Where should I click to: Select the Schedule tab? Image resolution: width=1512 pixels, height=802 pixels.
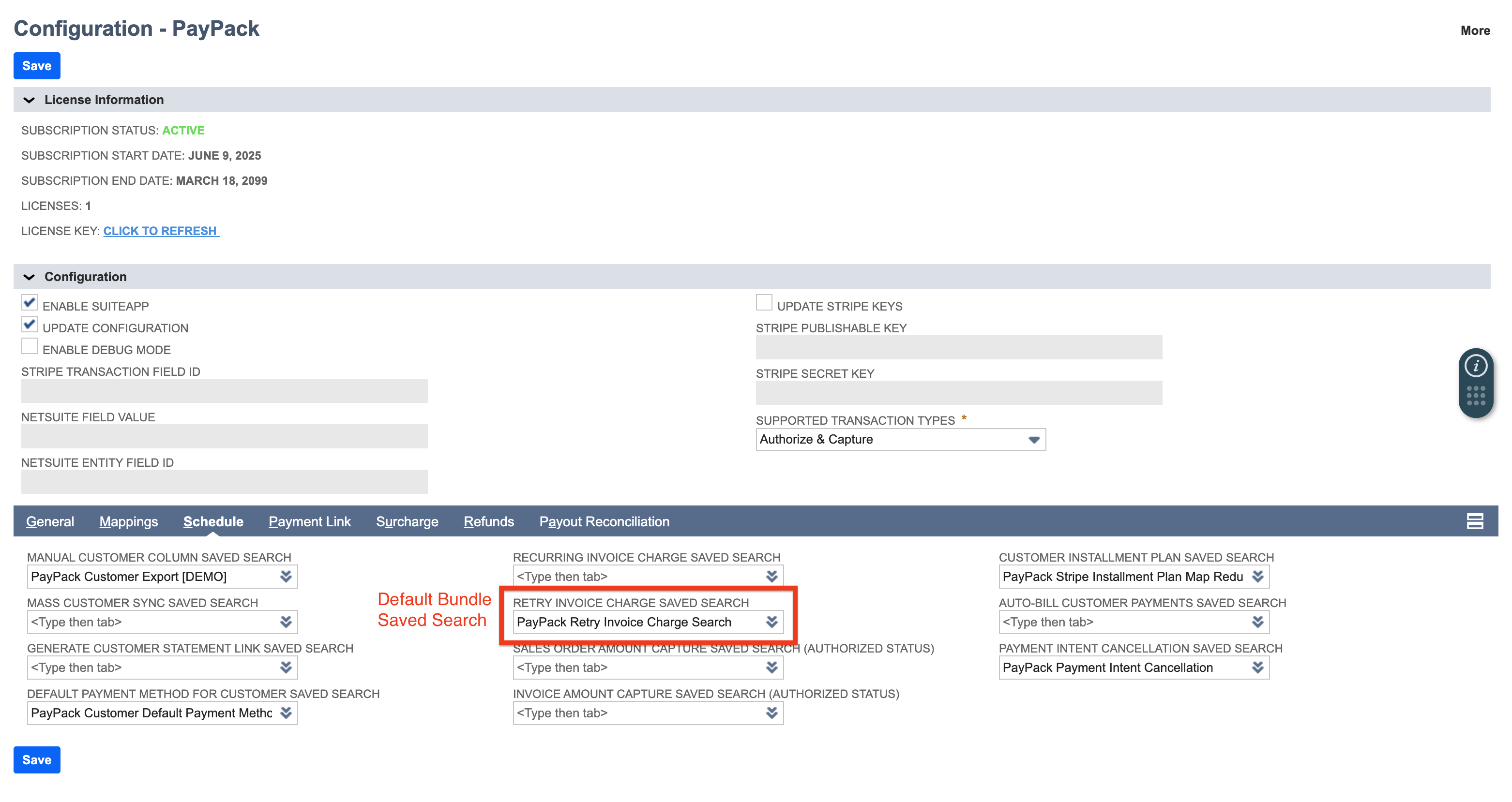tap(213, 521)
